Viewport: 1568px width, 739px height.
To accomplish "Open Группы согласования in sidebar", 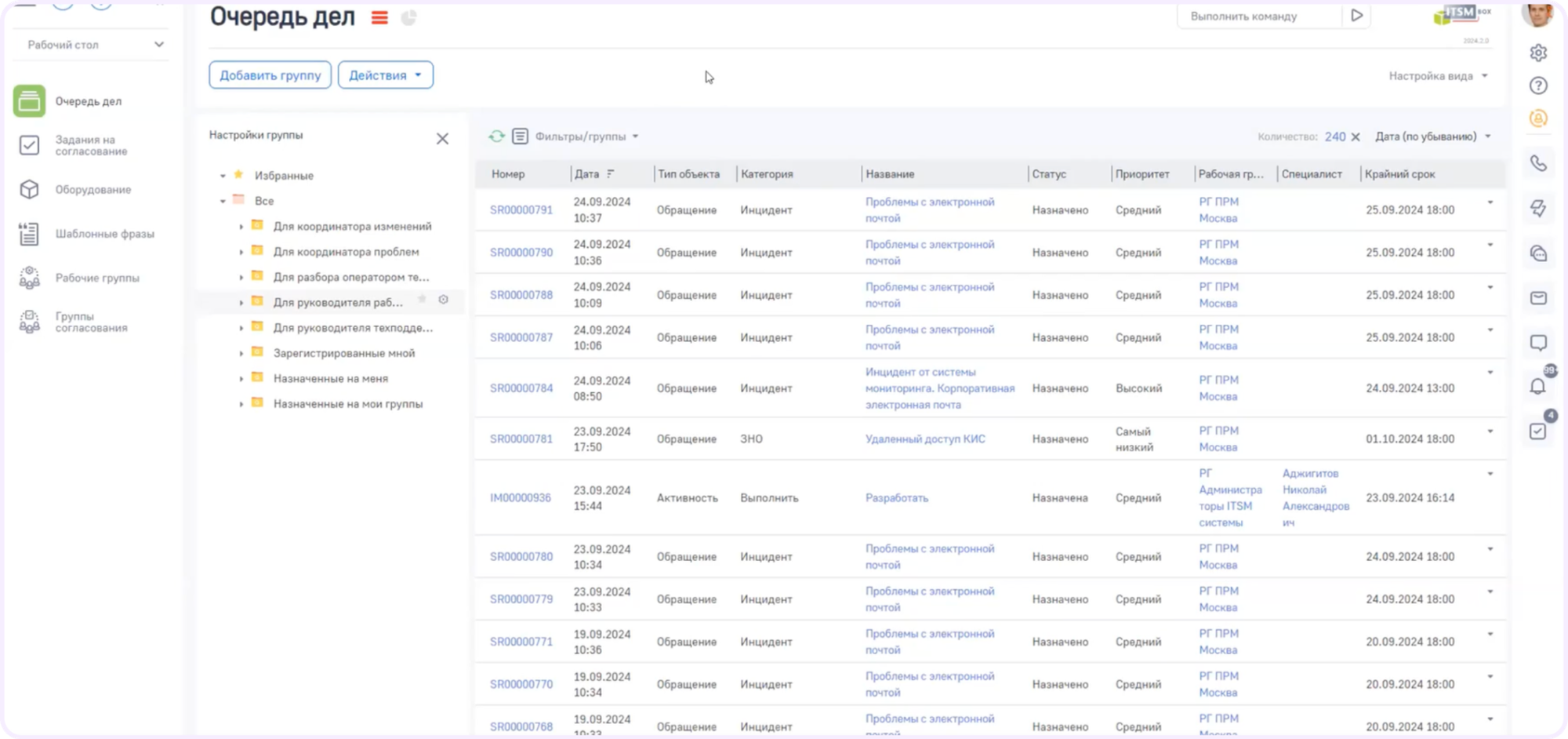I will [73, 322].
